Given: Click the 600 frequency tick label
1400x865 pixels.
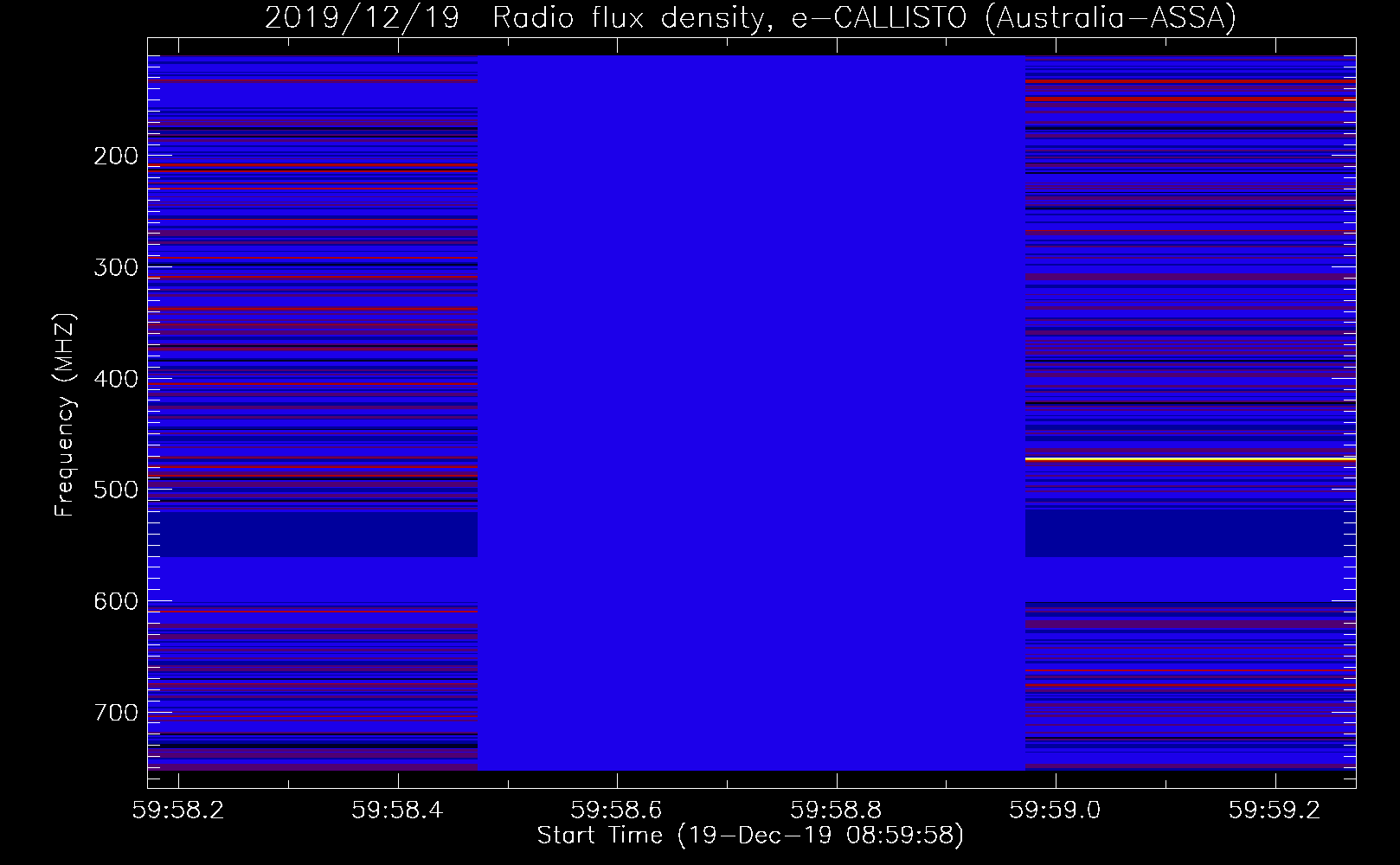Looking at the screenshot, I should [x=116, y=601].
